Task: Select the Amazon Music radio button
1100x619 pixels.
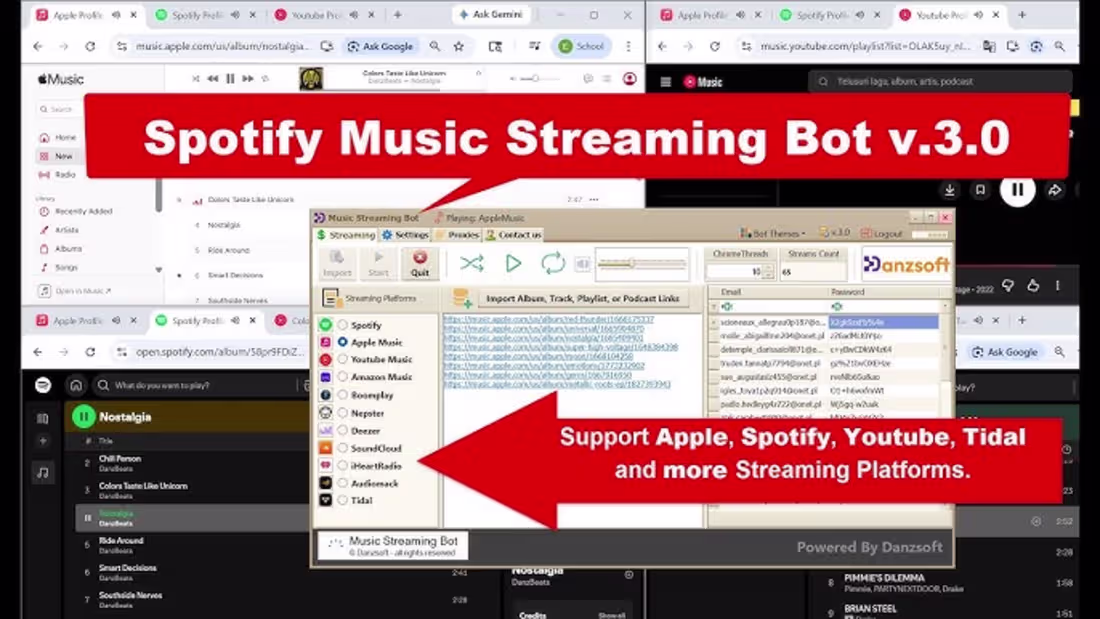Action: click(342, 377)
